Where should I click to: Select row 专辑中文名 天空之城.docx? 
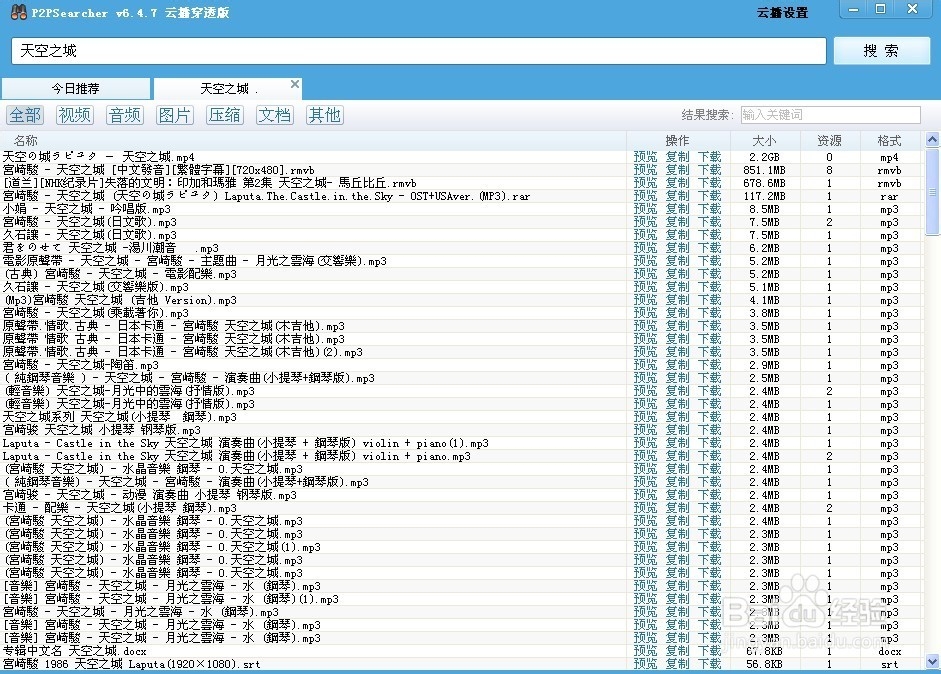[462, 651]
